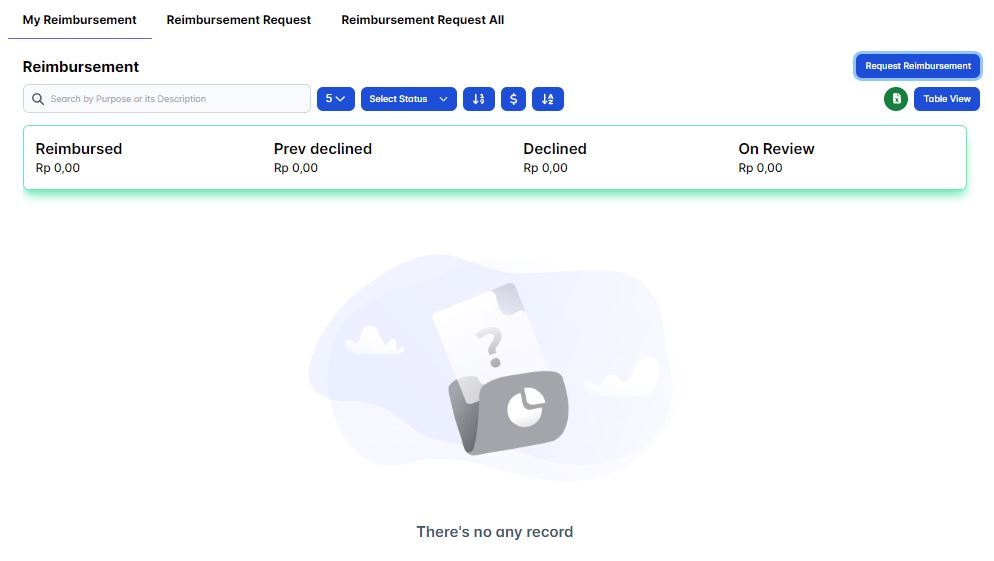Viewport: 994px width, 561px height.
Task: Click the "There's no any record" message
Action: click(495, 532)
